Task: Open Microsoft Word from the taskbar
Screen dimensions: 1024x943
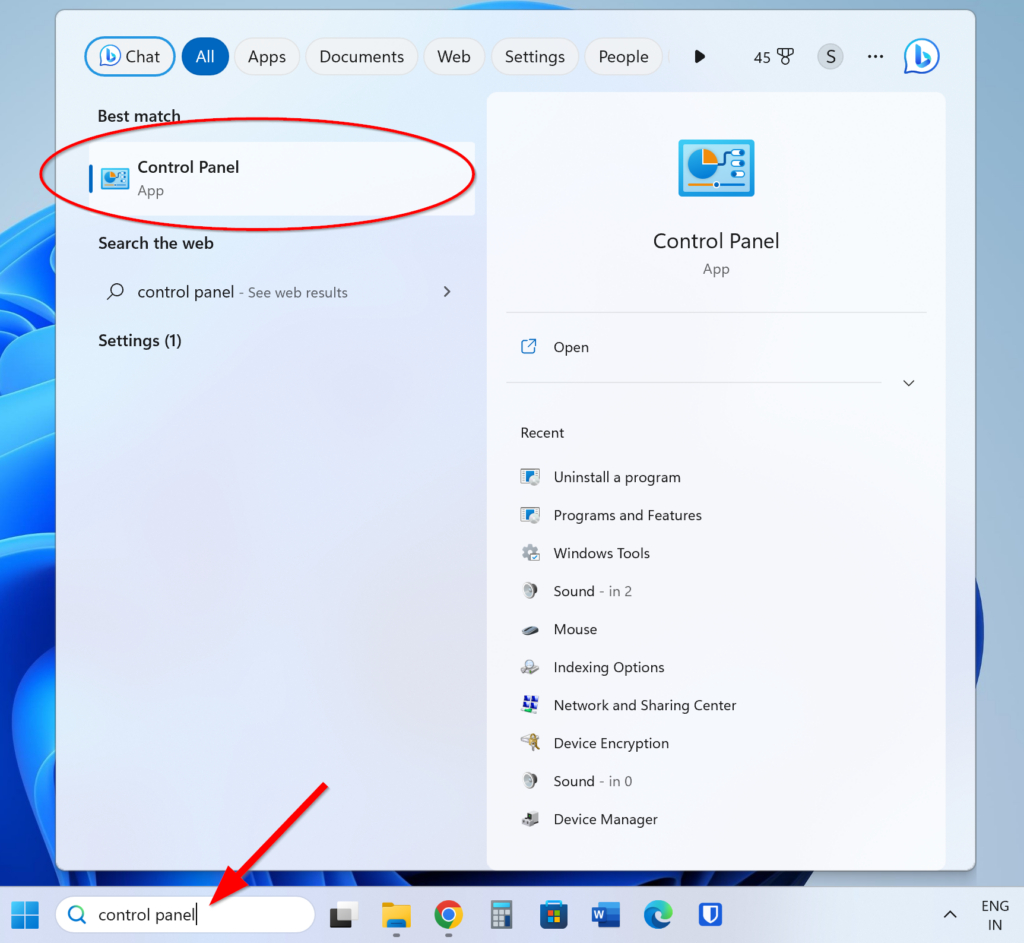Action: pos(605,914)
